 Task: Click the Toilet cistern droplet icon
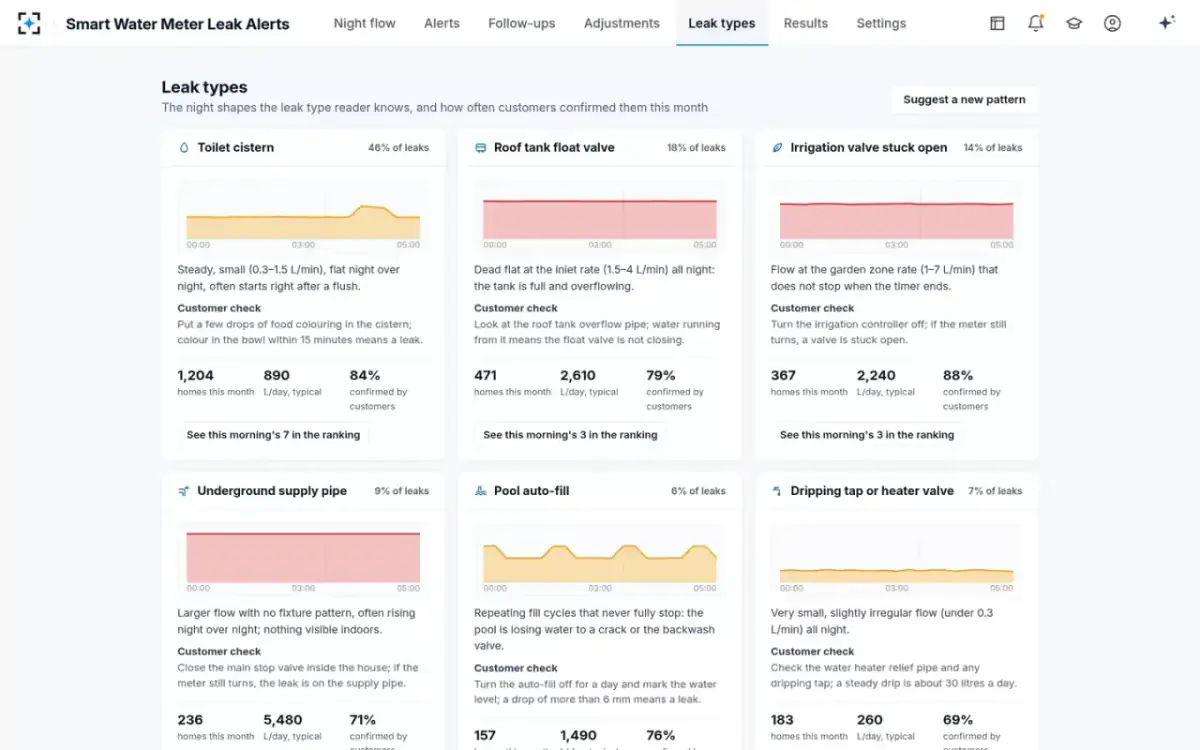tap(184, 147)
